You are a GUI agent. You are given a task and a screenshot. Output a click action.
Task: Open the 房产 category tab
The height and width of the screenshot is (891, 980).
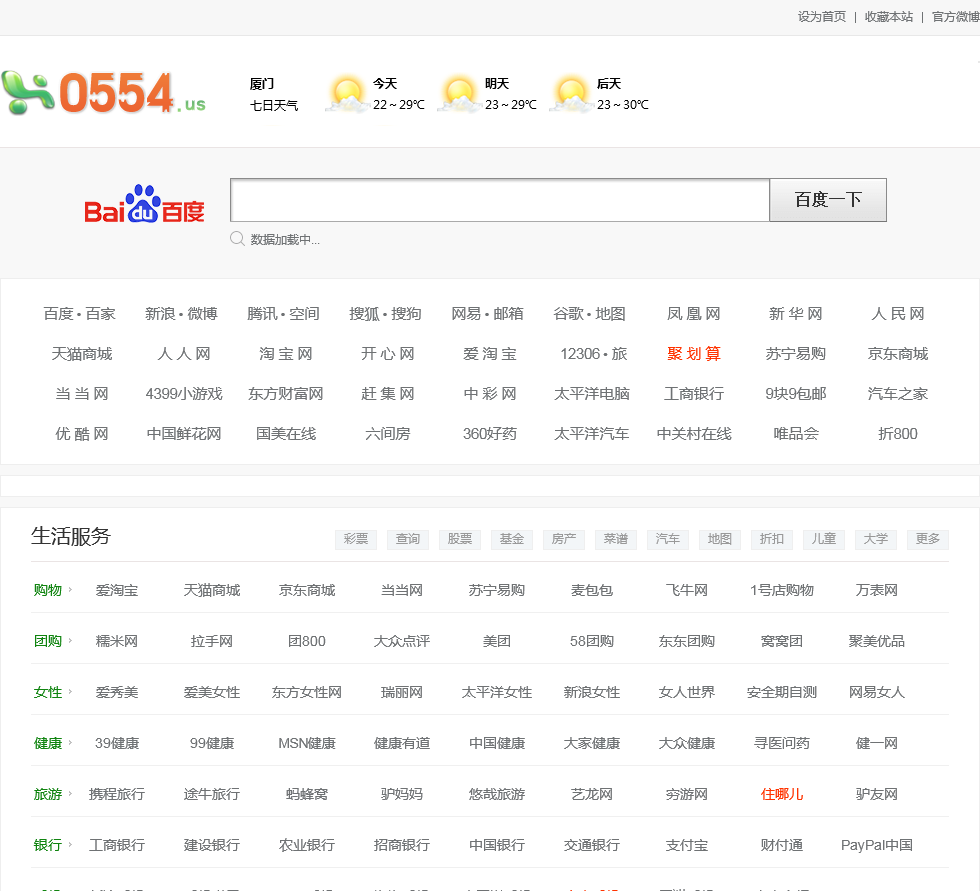564,539
